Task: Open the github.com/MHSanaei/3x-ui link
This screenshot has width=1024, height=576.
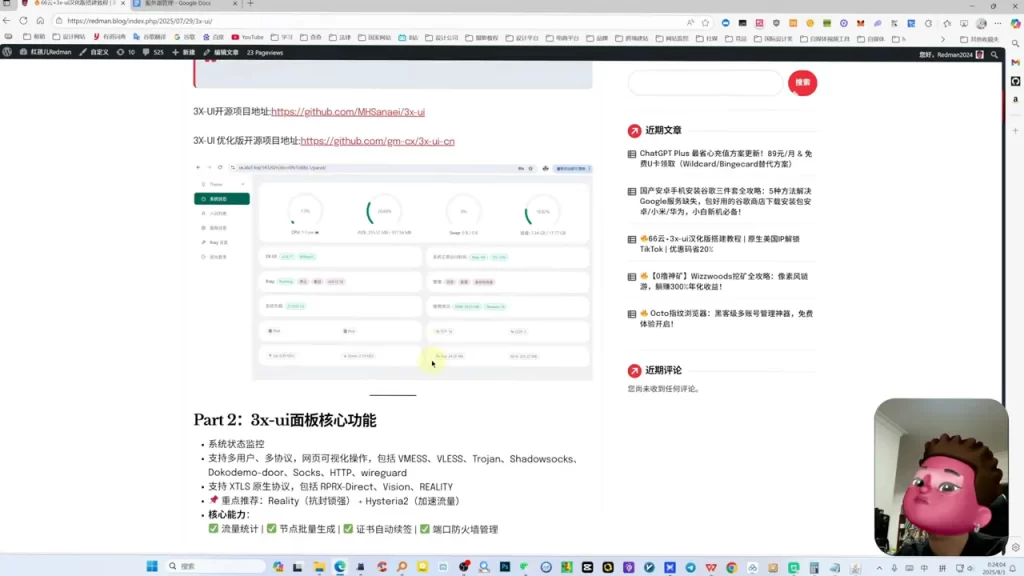Action: 348,112
